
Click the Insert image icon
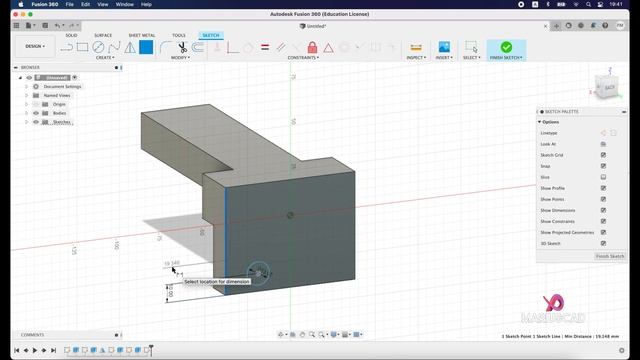click(444, 47)
